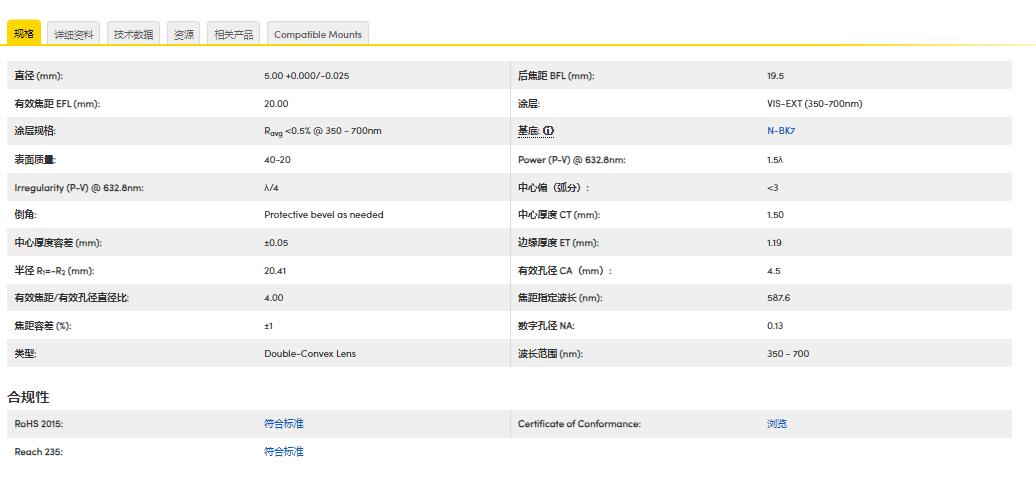The image size is (1036, 496).
Task: Show the 相关产品 tab
Action: tap(234, 34)
